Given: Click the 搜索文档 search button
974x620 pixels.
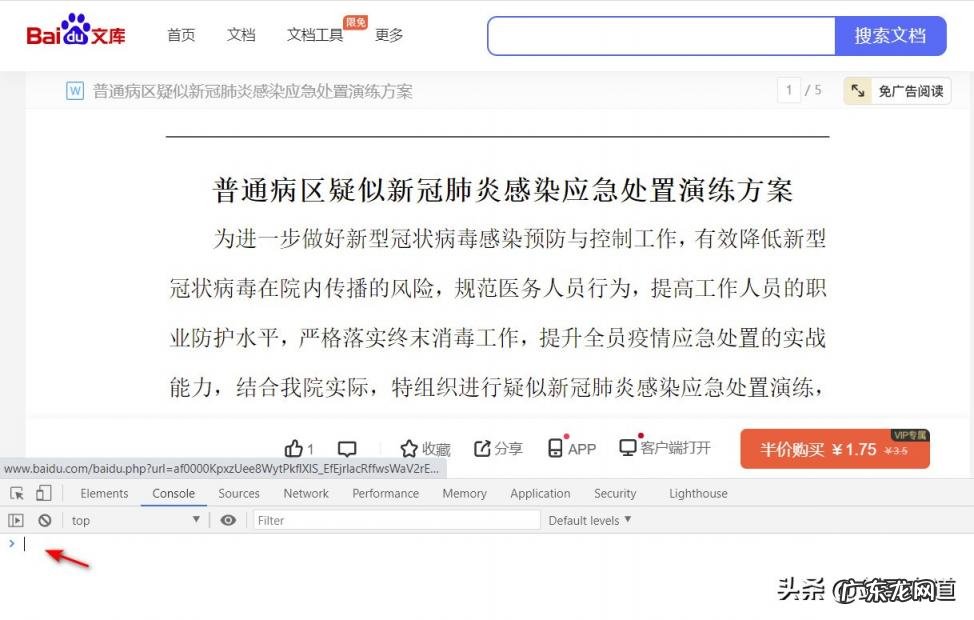Looking at the screenshot, I should (x=890, y=35).
